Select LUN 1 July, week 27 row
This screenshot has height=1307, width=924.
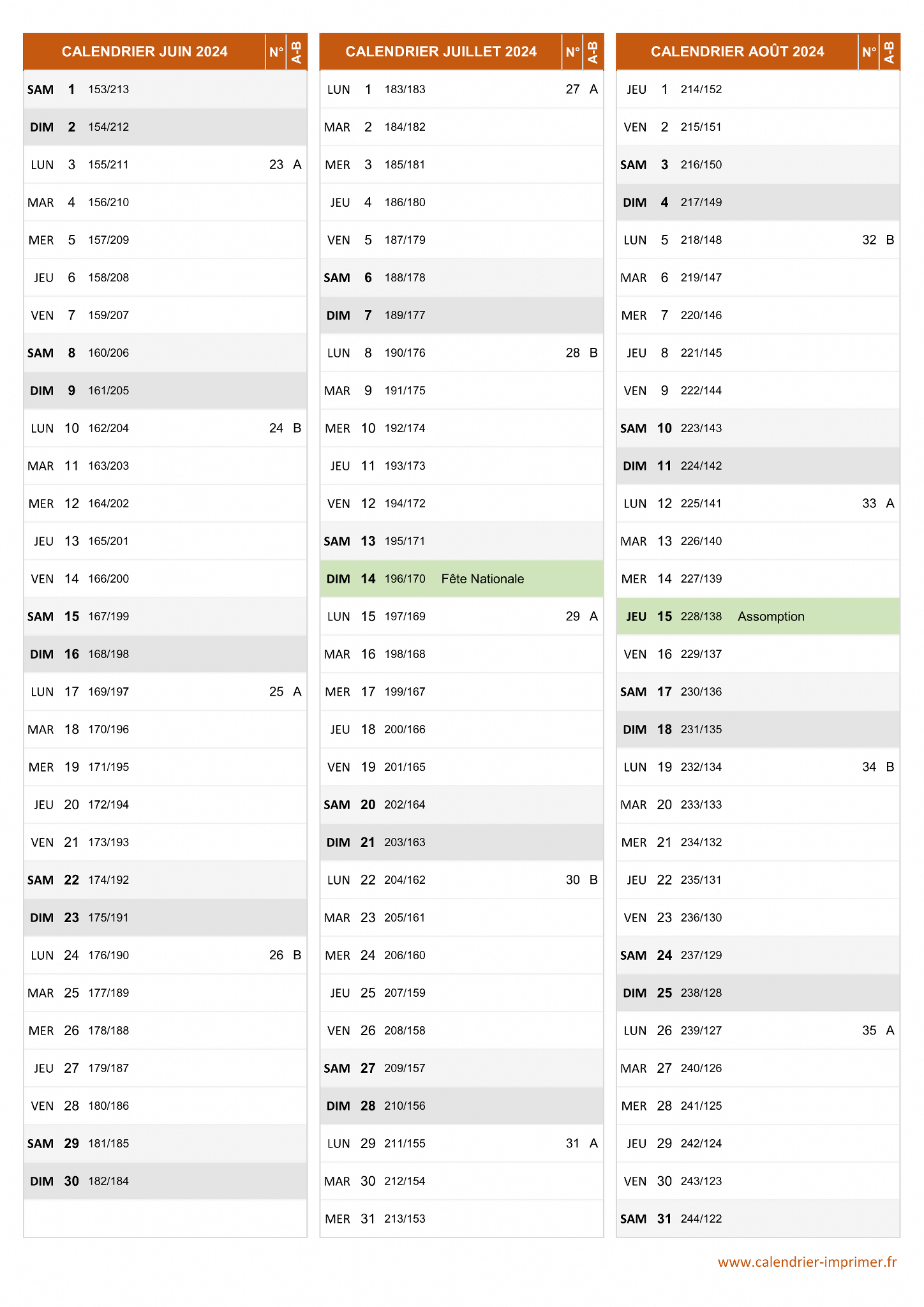[x=461, y=89]
